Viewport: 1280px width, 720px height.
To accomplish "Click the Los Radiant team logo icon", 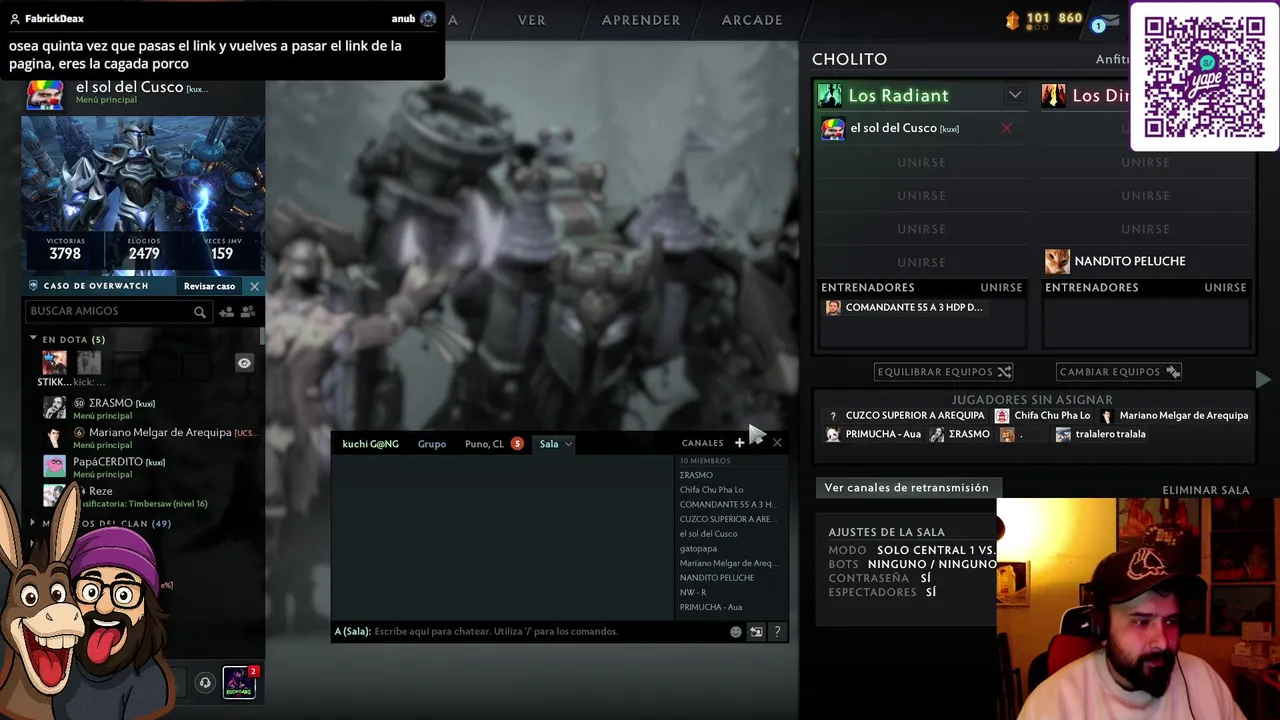I will point(829,95).
